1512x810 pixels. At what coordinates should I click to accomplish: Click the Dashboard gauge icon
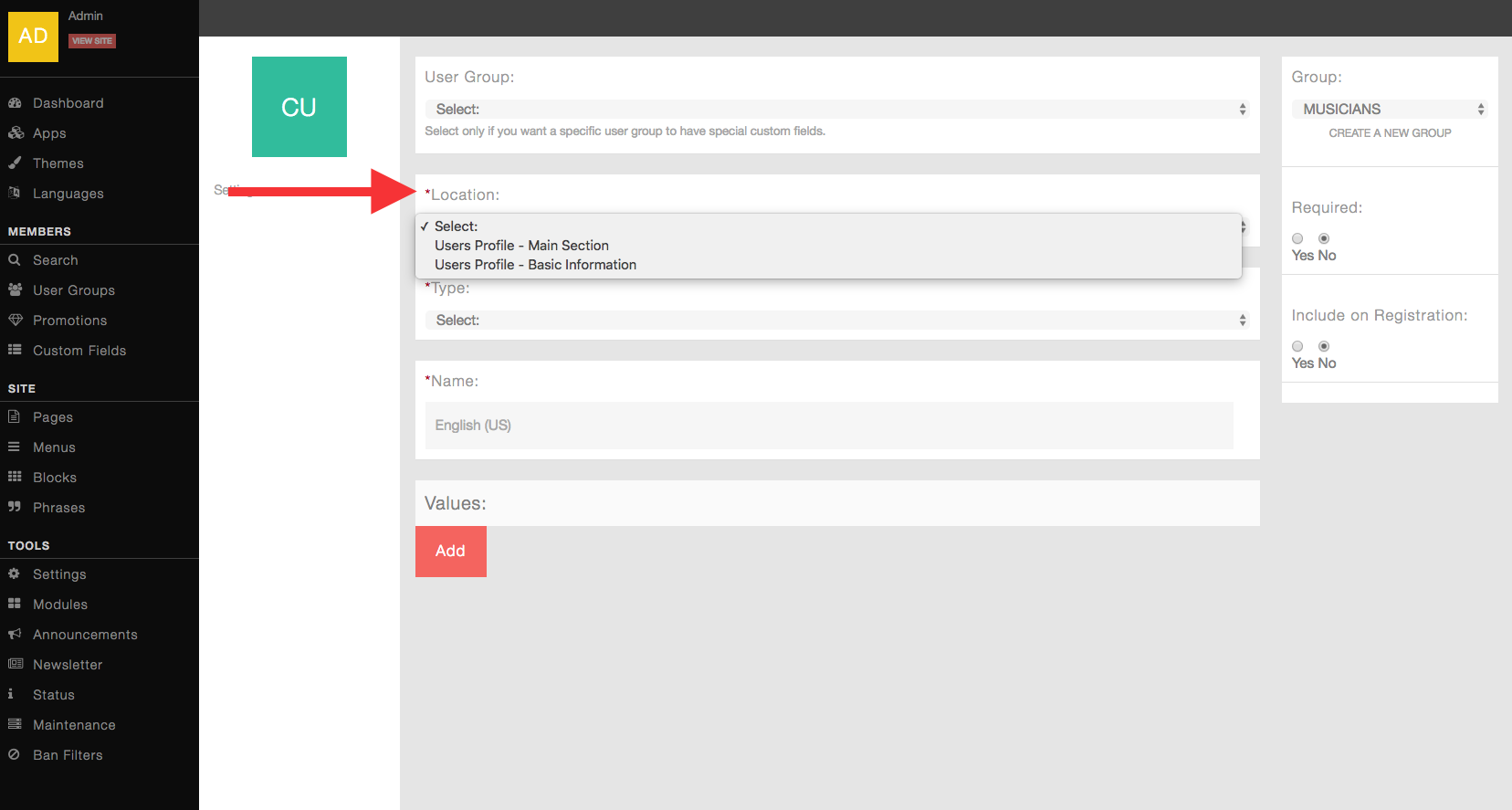point(15,102)
